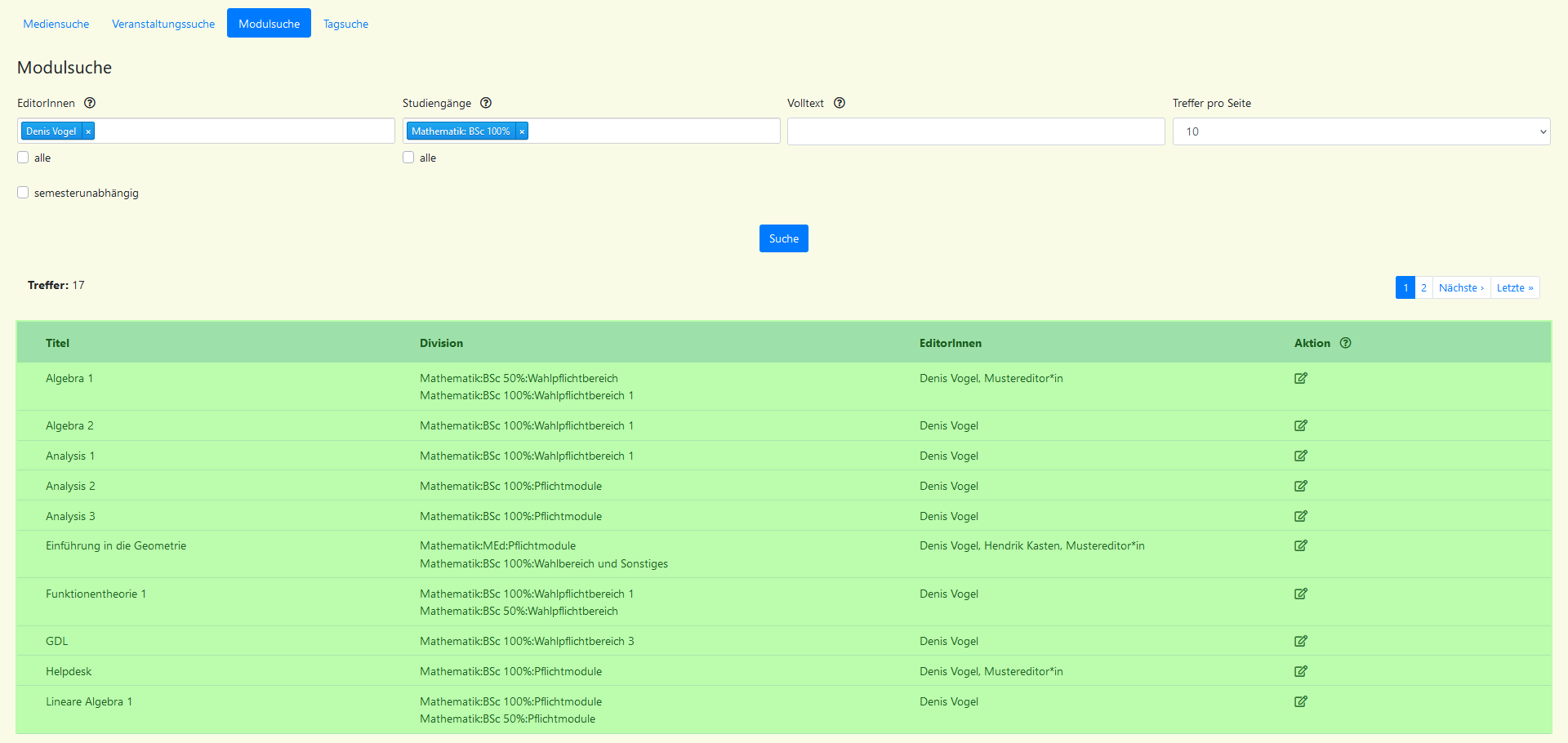Open the edit icon for Analysis 2
This screenshot has height=743, width=1568.
coord(1300,486)
